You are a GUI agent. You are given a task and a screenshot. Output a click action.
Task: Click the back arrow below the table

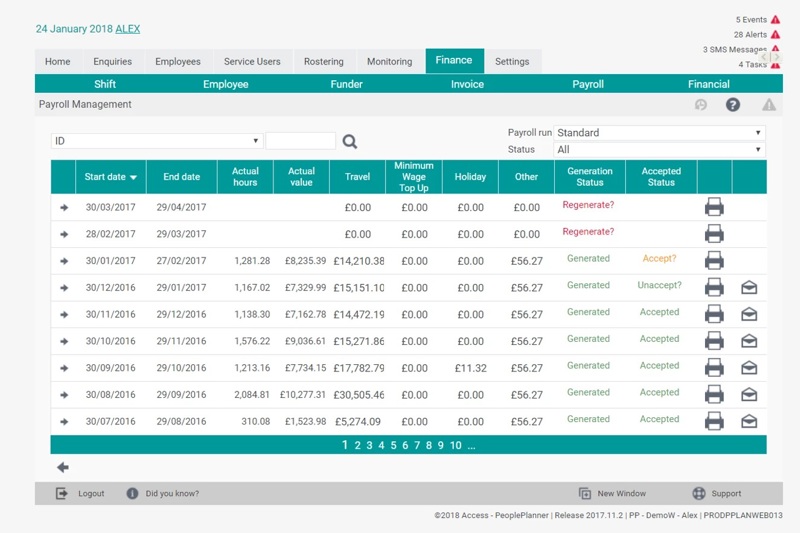tap(63, 467)
